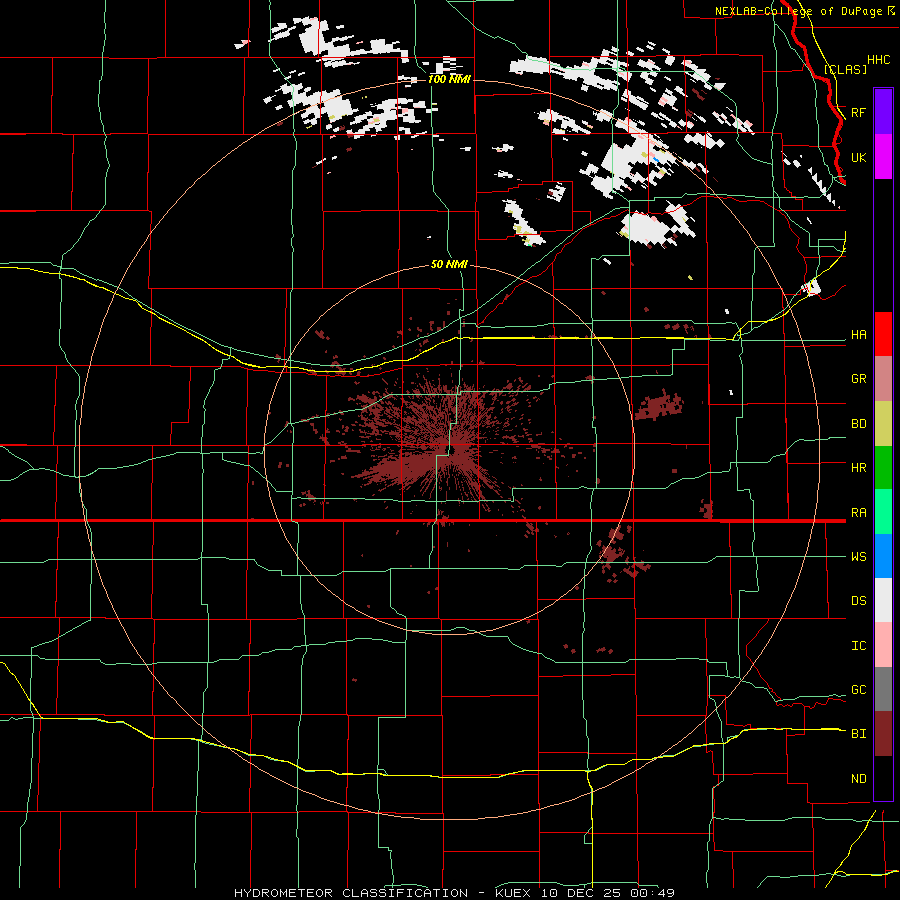900x900 pixels.
Task: Click the BI brown legend swatch
Action: click(883, 734)
